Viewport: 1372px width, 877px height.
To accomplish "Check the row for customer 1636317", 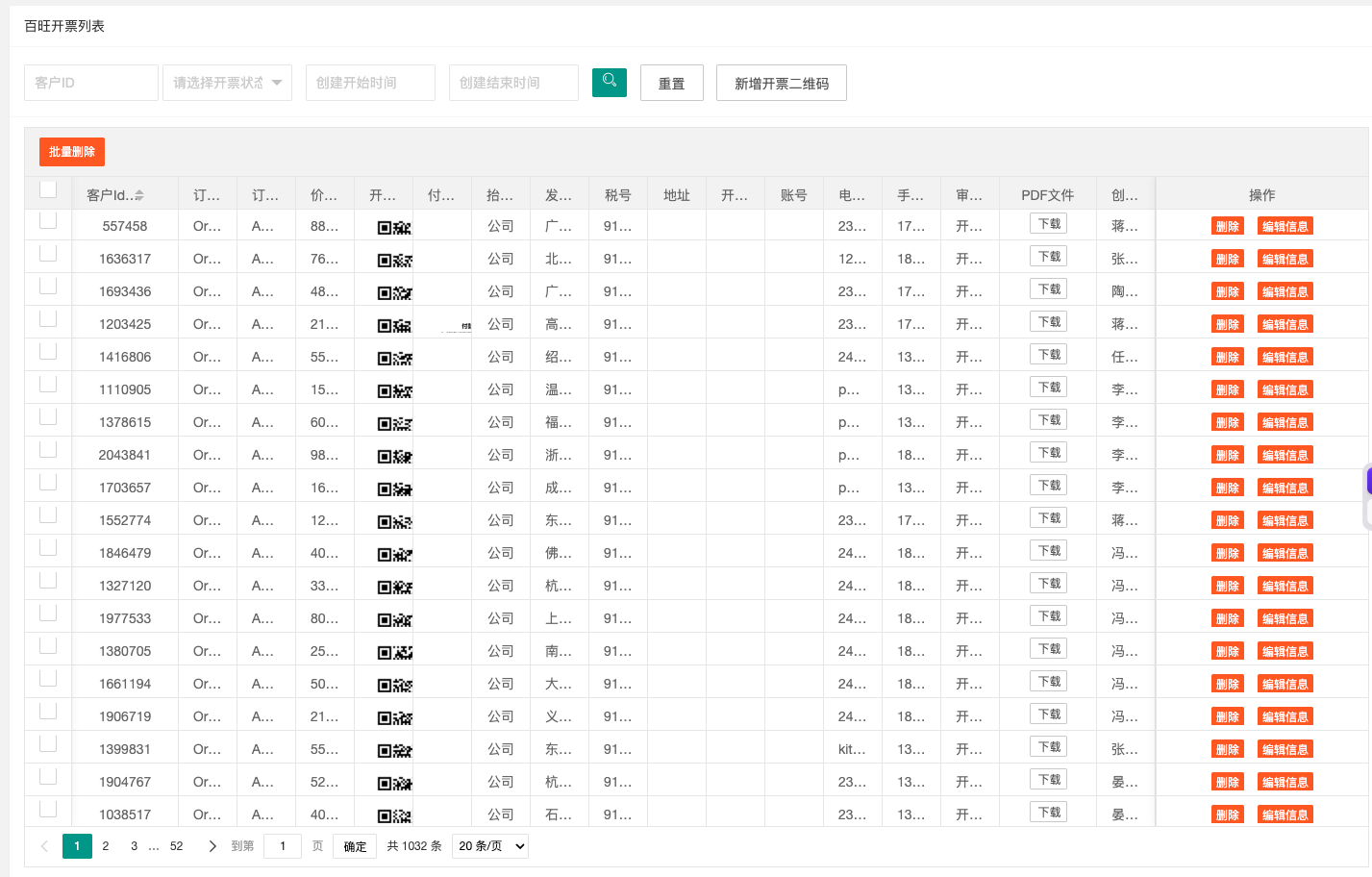I will 48,253.
